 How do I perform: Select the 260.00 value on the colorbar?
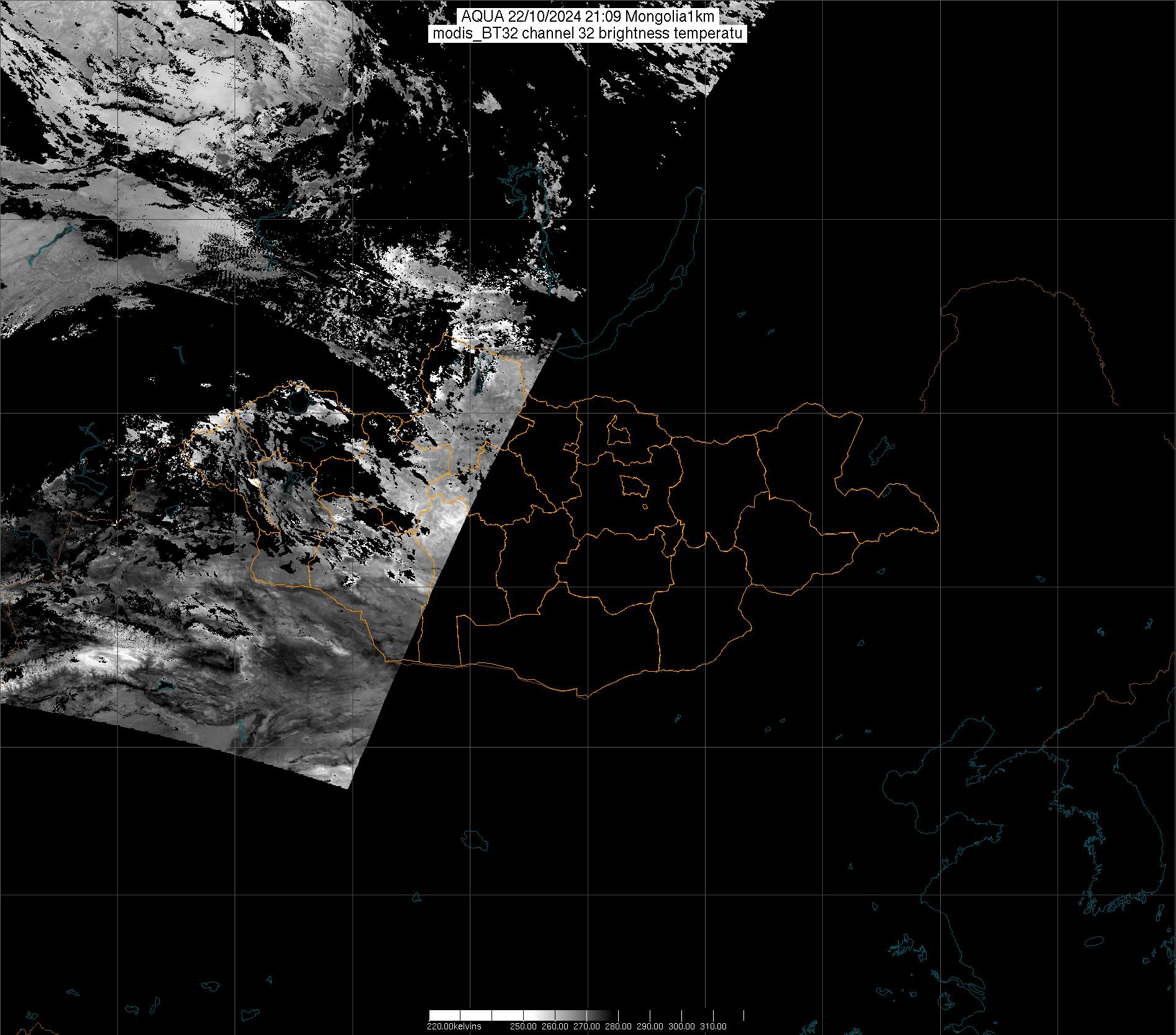tap(554, 1026)
